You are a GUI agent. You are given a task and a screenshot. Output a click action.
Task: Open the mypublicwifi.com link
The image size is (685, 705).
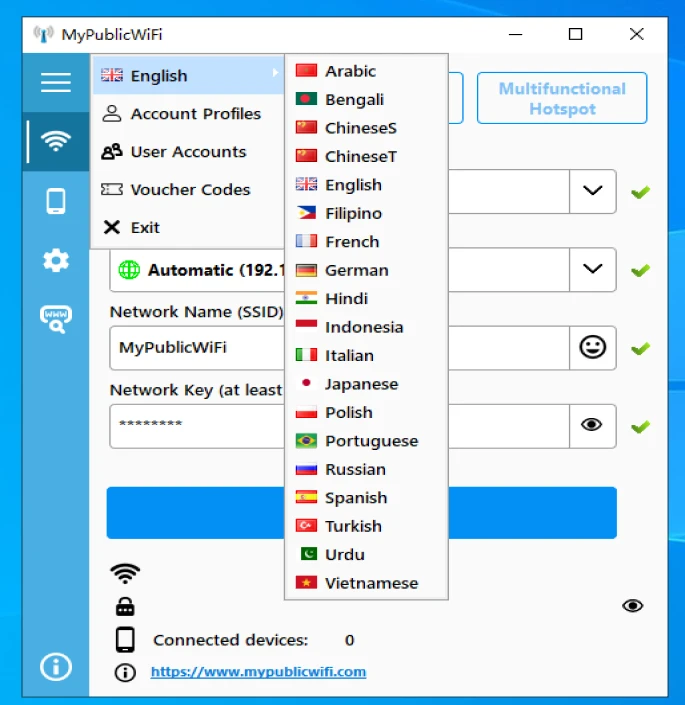258,672
